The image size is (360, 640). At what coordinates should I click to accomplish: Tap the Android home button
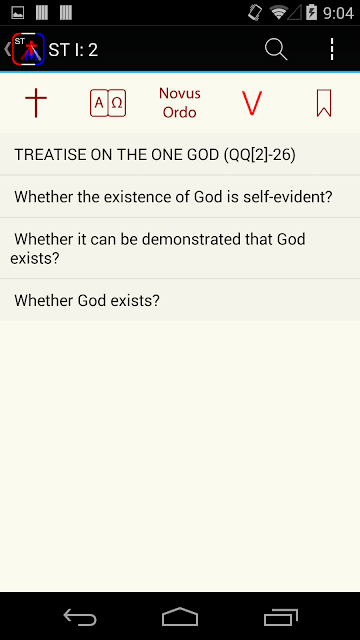point(180,616)
